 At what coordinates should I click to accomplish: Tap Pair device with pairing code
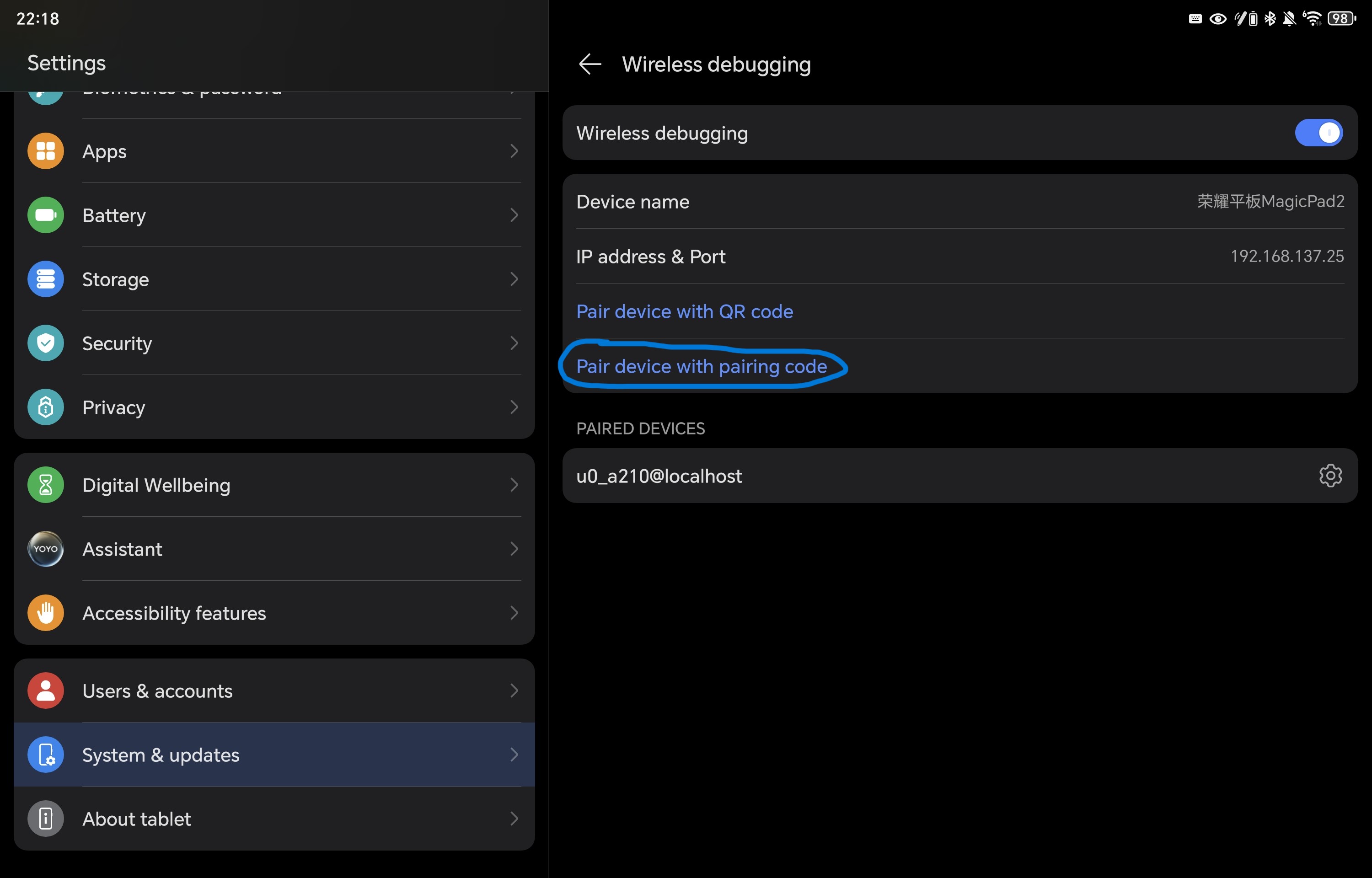(x=701, y=366)
